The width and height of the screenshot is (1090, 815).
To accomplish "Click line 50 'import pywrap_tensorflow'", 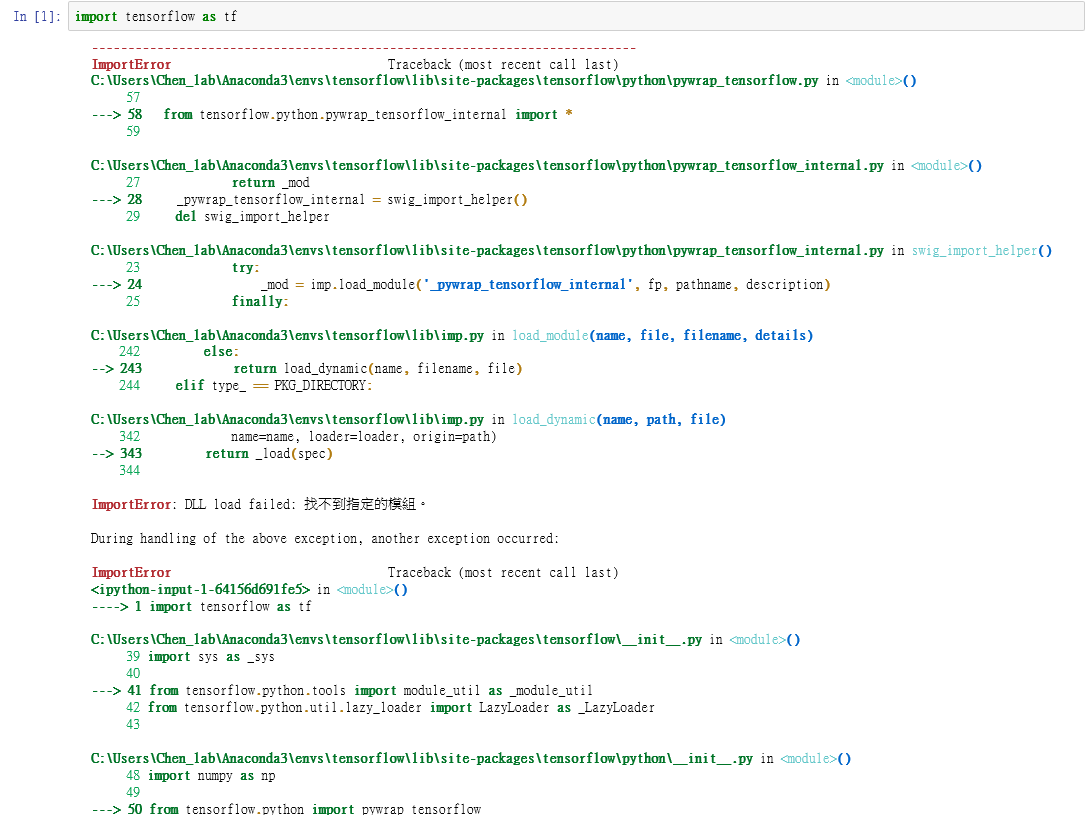I will pyautogui.click(x=286, y=809).
